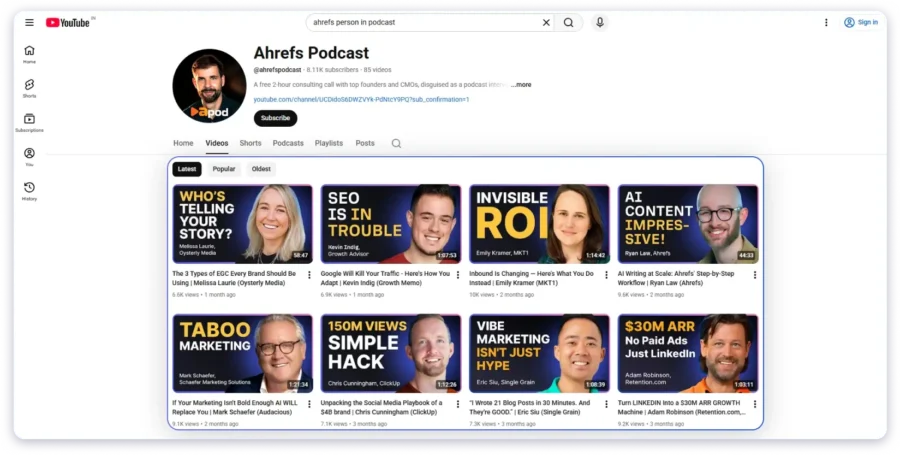Open the hamburger guide menu
The width and height of the screenshot is (900, 455).
29,22
